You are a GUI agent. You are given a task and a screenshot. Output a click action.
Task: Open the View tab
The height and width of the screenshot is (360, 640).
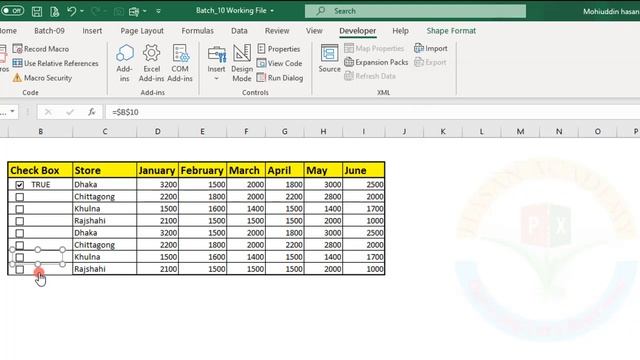[x=314, y=31]
